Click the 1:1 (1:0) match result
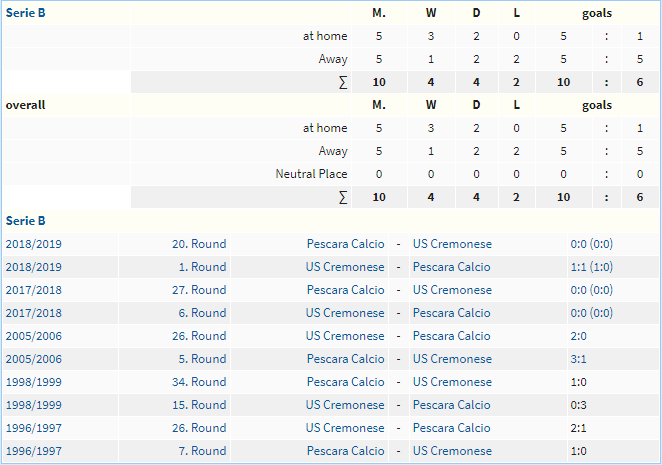 591,267
